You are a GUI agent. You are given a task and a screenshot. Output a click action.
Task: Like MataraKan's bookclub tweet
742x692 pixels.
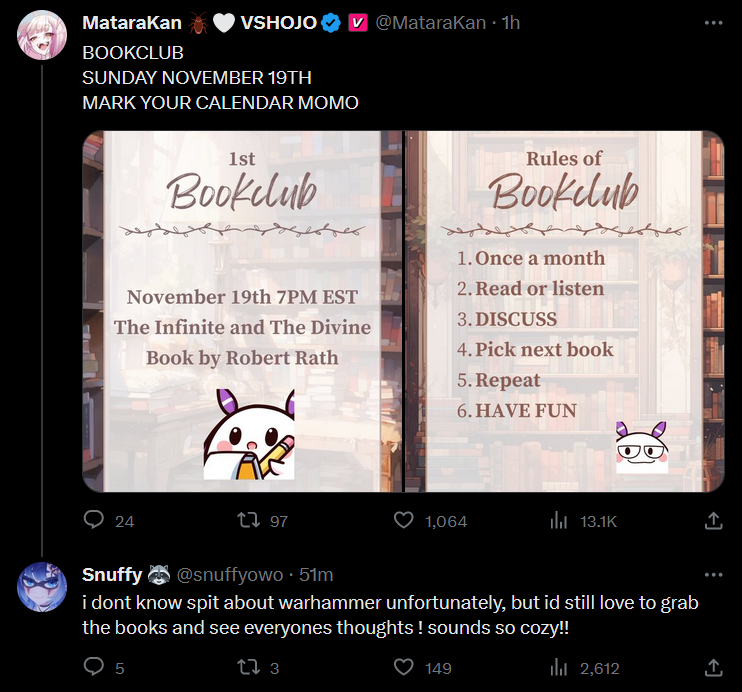(404, 521)
